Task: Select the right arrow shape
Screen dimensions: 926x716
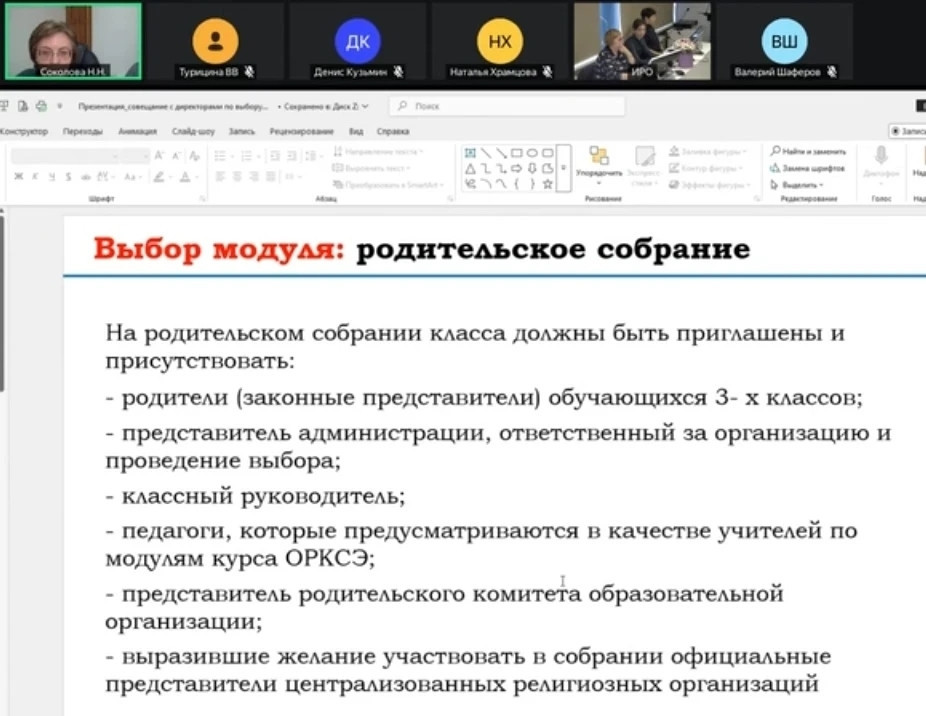Action: click(516, 168)
